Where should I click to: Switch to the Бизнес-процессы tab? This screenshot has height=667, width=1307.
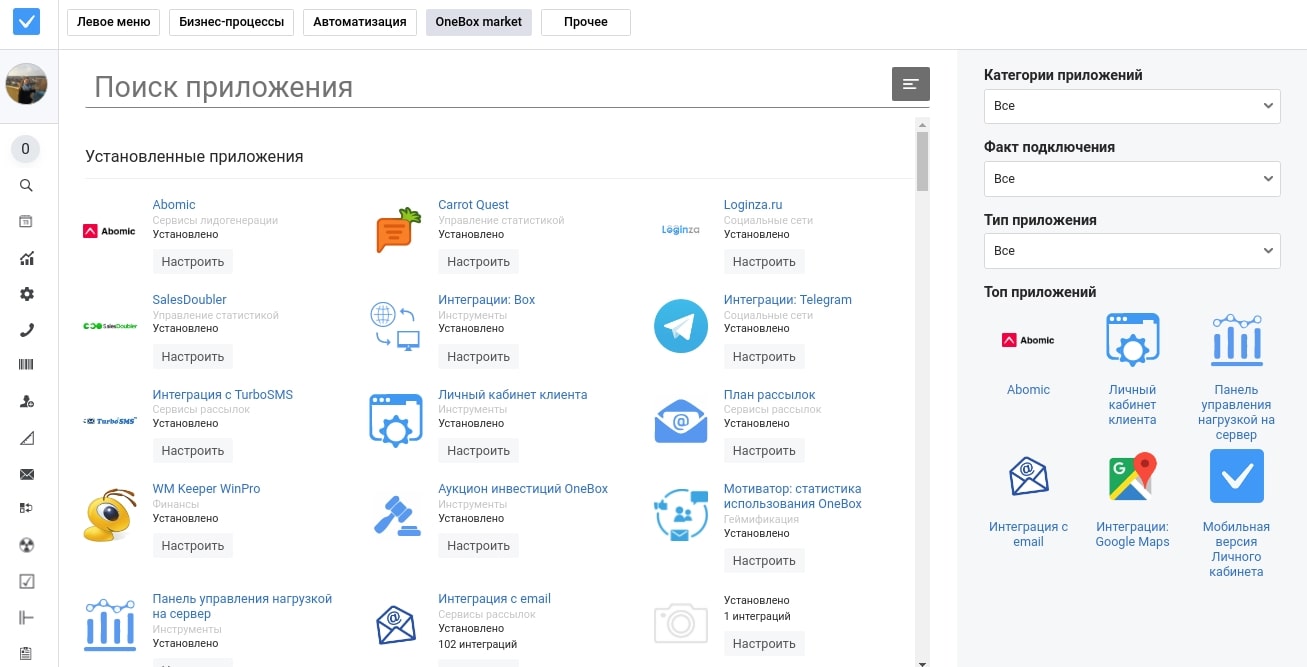click(231, 22)
